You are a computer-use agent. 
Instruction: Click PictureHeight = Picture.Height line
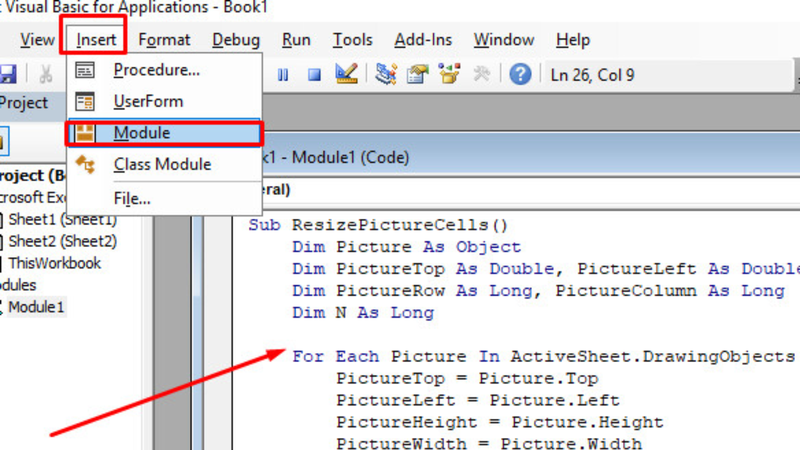tap(499, 422)
